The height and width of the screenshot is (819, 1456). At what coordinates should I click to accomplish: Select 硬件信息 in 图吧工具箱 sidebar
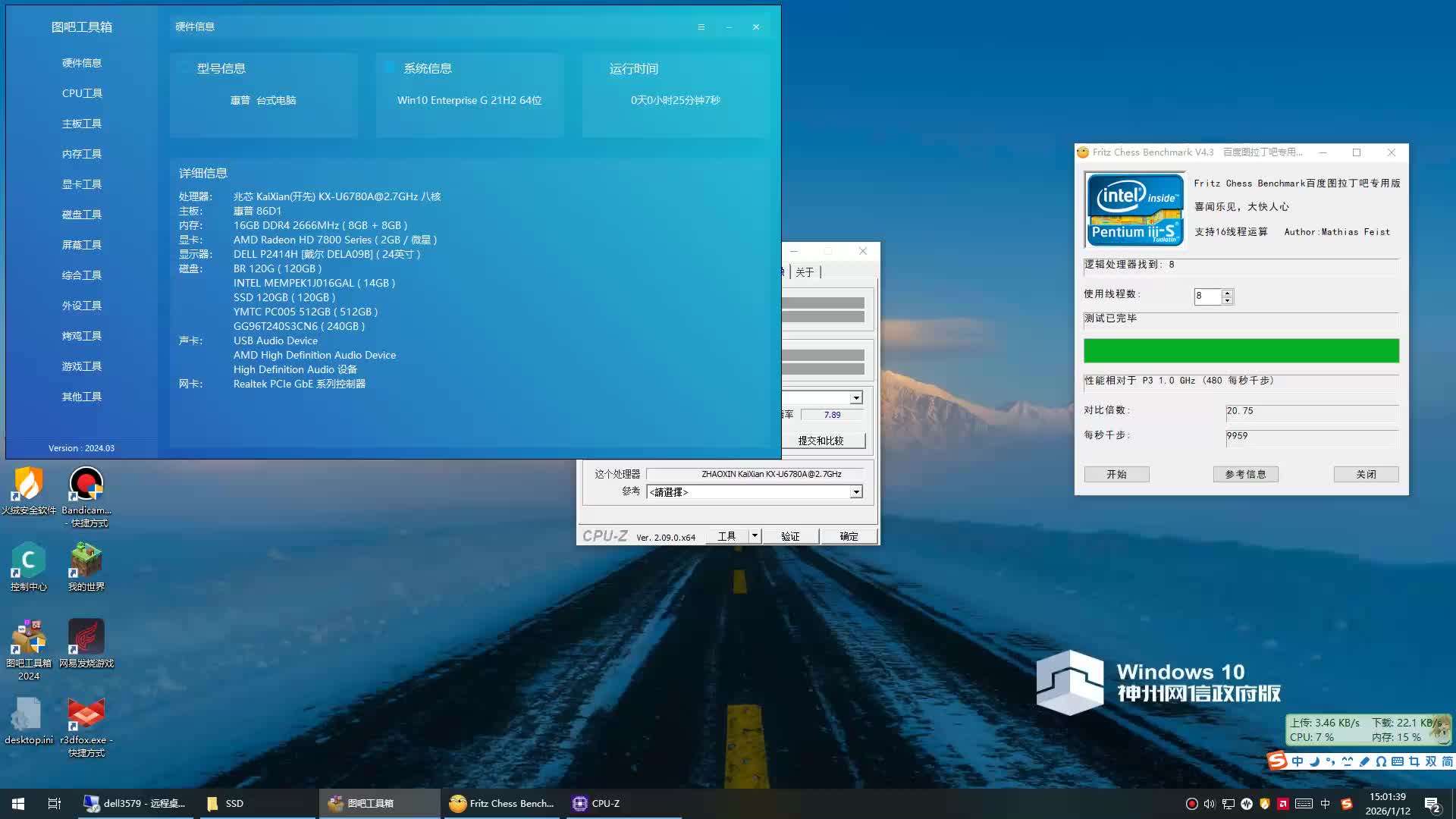pos(82,63)
